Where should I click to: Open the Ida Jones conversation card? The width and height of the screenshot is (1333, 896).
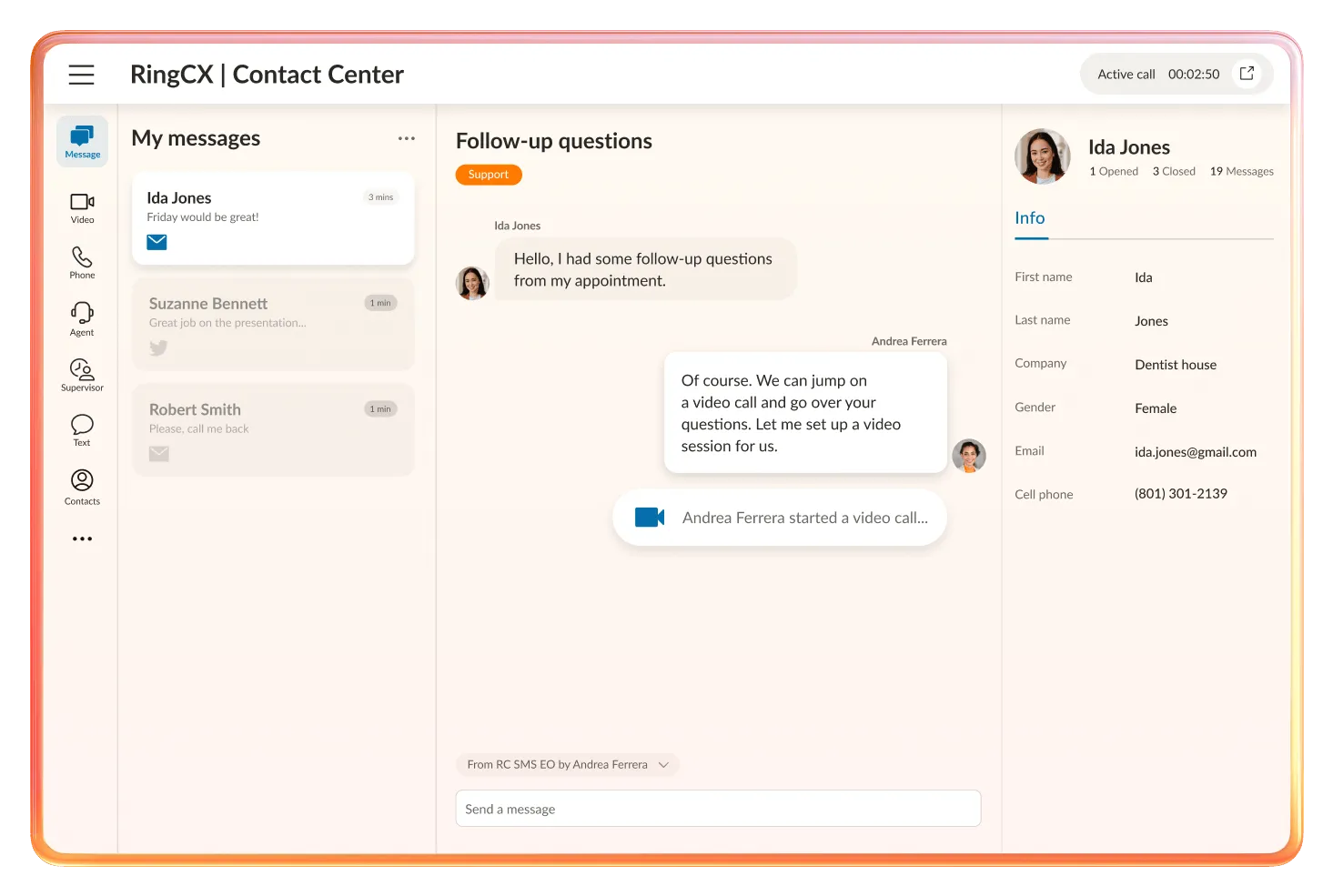[273, 218]
